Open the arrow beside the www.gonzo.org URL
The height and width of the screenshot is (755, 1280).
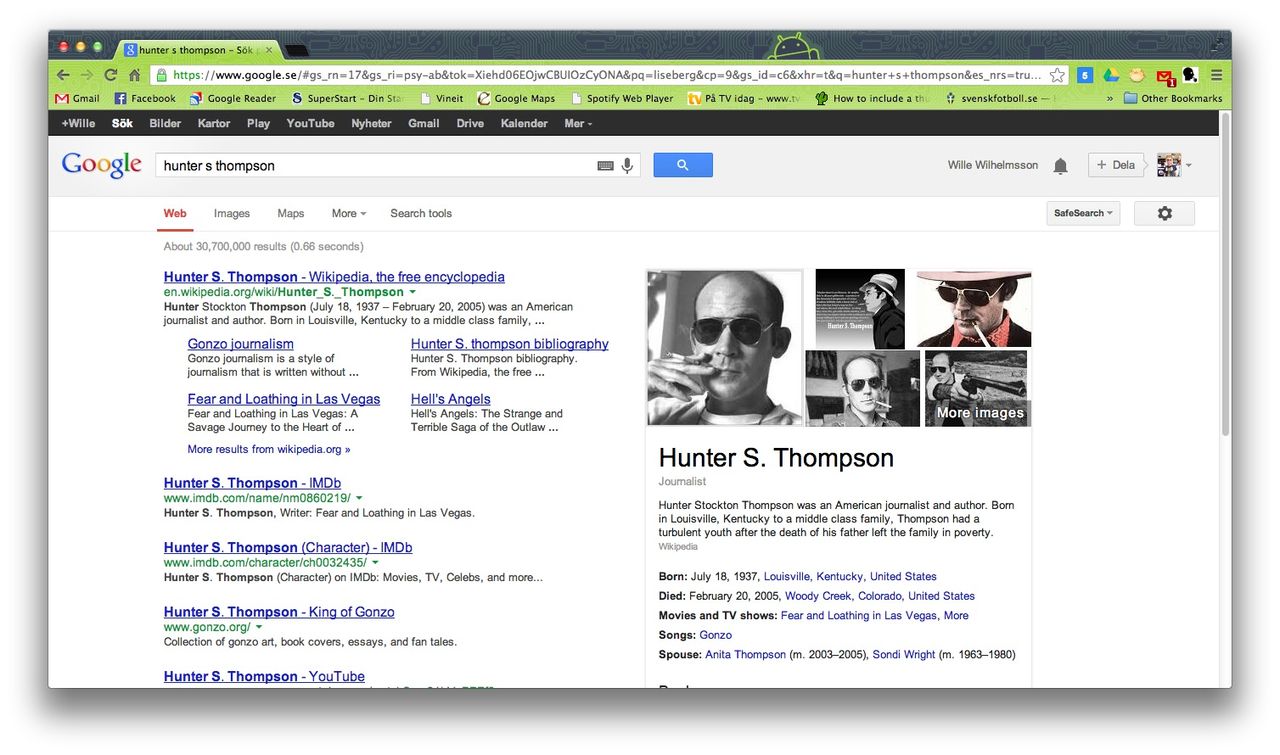(x=259, y=627)
